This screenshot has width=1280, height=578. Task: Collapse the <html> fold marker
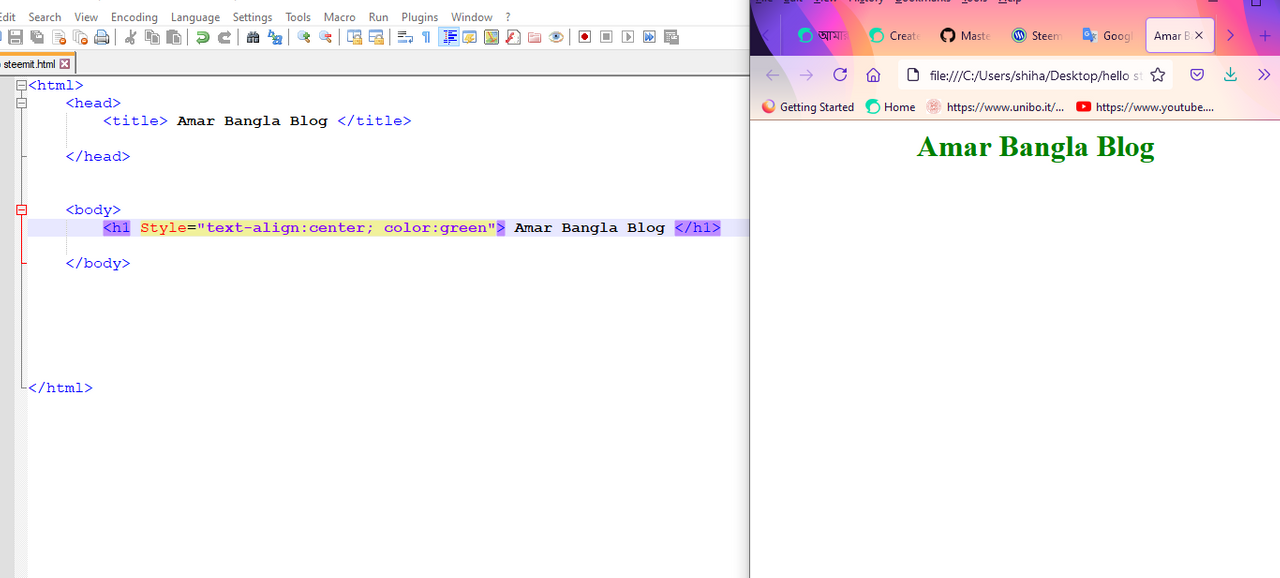click(21, 86)
